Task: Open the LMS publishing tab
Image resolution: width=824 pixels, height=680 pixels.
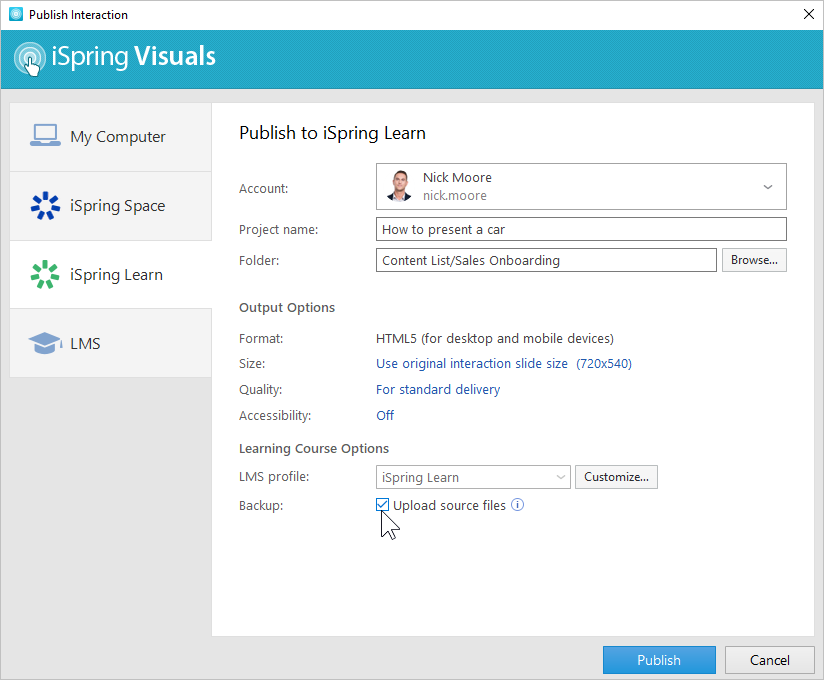Action: tap(111, 344)
